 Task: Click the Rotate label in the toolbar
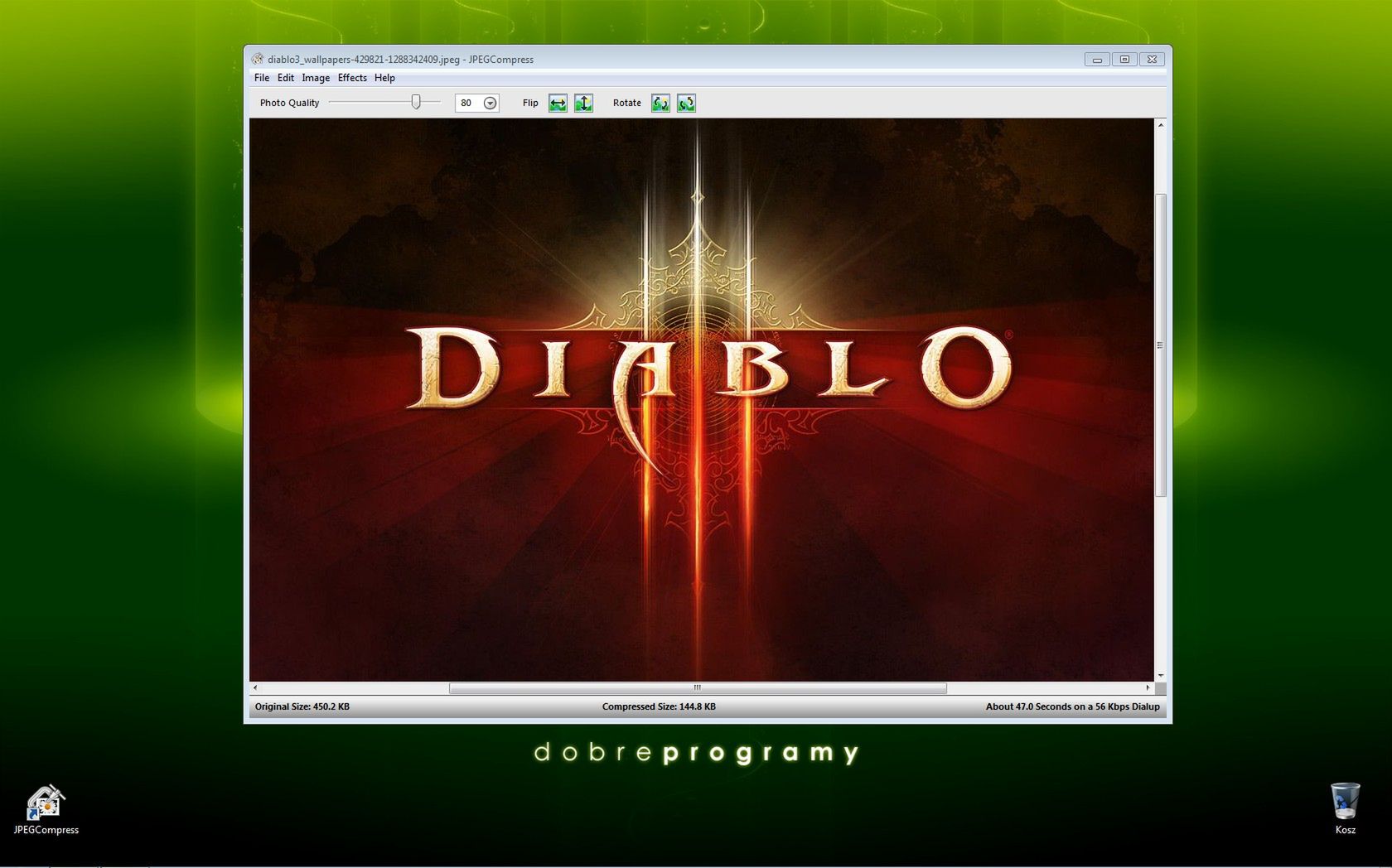click(x=627, y=103)
